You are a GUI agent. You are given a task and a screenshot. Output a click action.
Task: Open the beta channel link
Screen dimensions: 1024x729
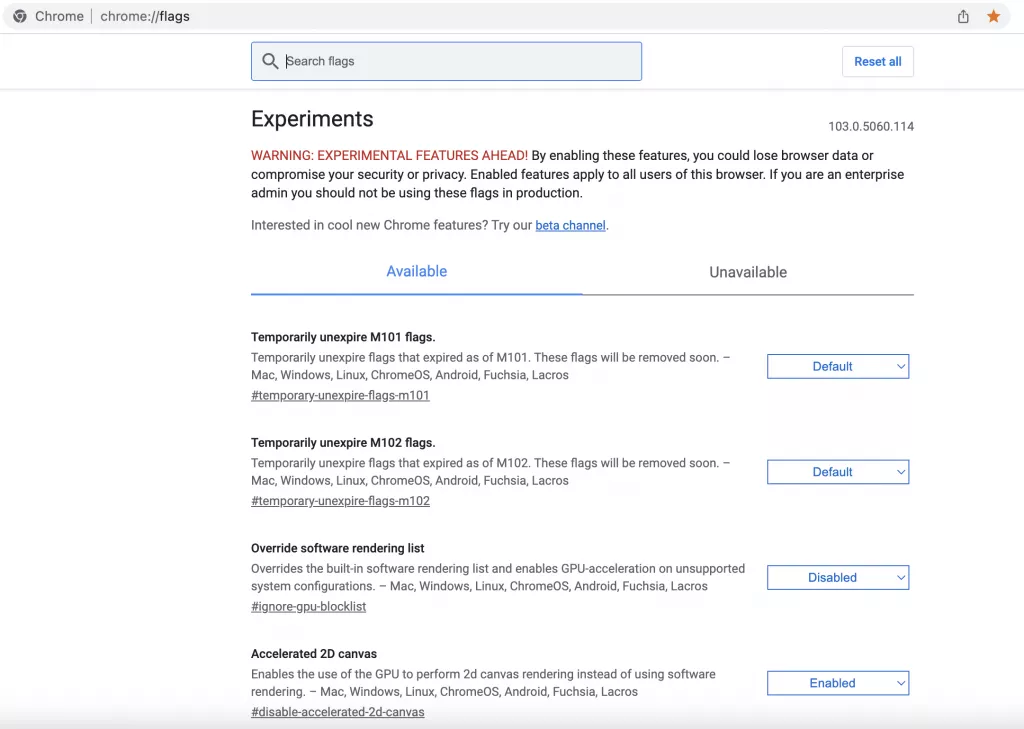570,226
